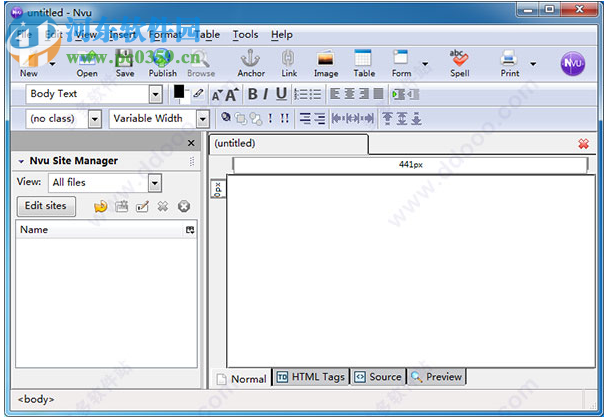Decrease font size with small A
This screenshot has height=417, width=607.
click(216, 95)
